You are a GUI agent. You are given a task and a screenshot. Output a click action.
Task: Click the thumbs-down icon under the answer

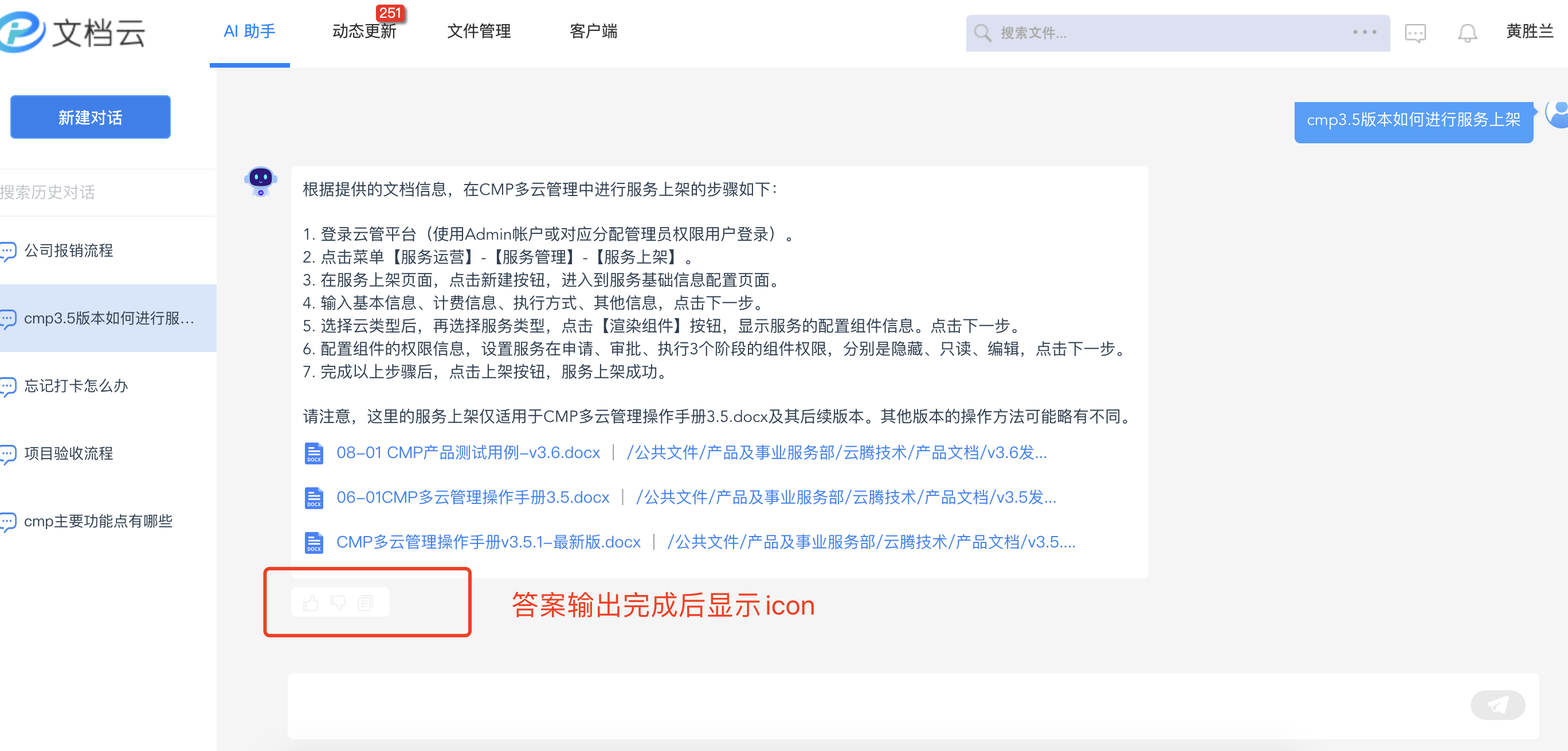click(338, 603)
